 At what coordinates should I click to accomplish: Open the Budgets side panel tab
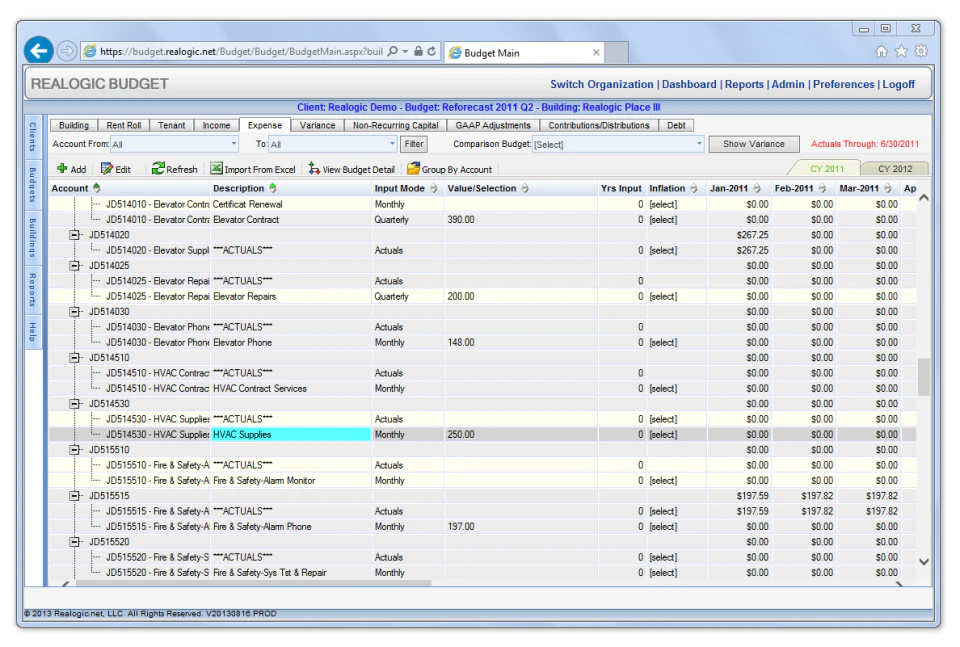pos(33,184)
